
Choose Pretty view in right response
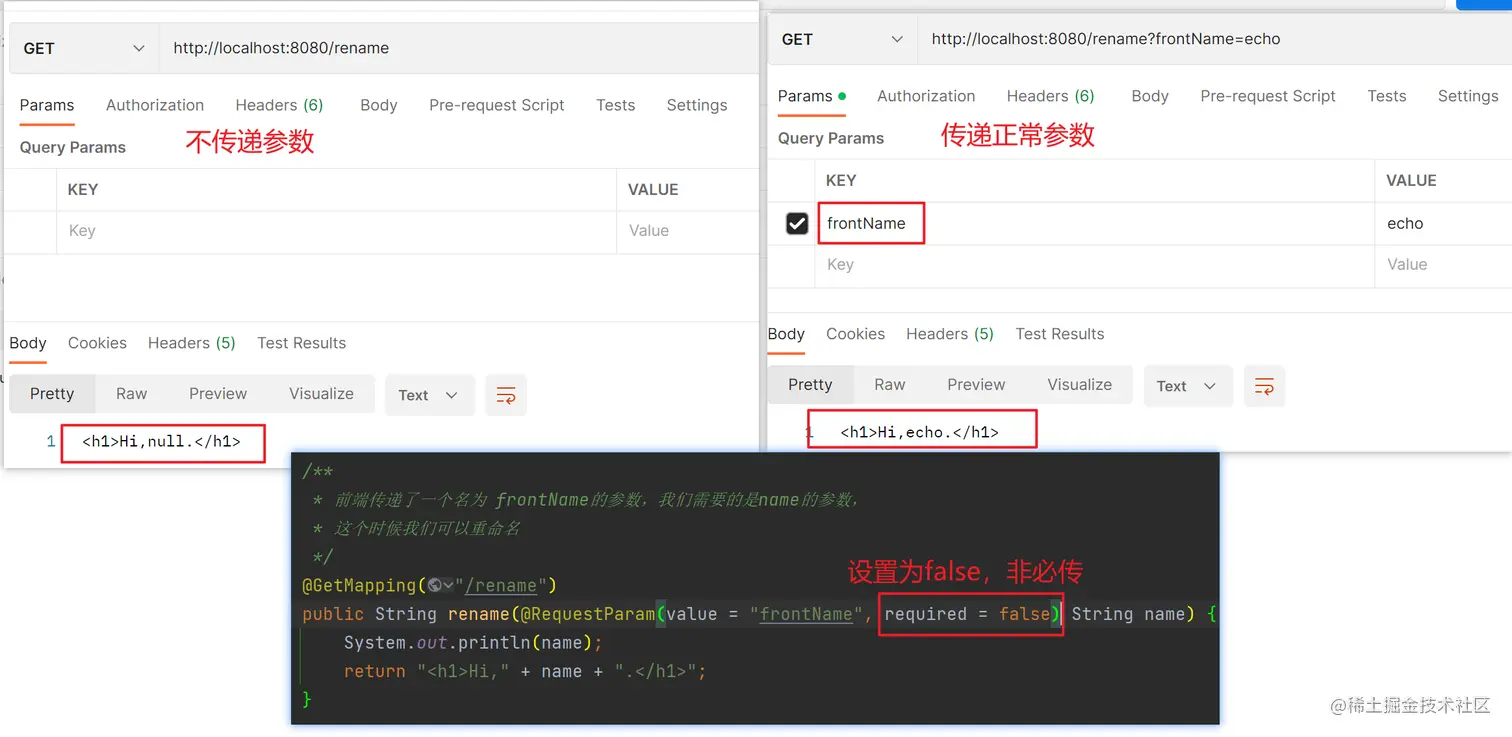[810, 385]
